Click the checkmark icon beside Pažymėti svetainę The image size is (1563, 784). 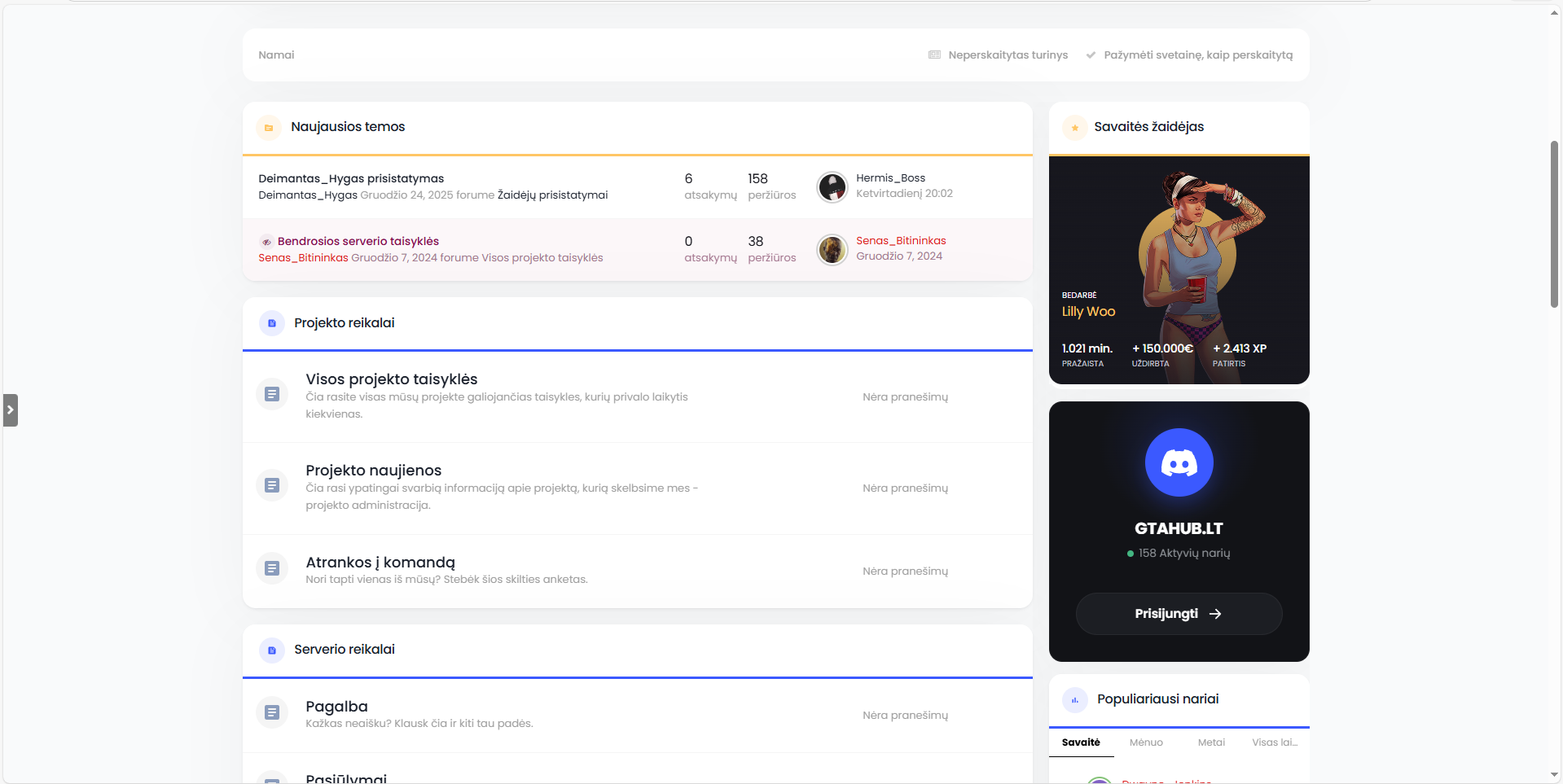1091,55
